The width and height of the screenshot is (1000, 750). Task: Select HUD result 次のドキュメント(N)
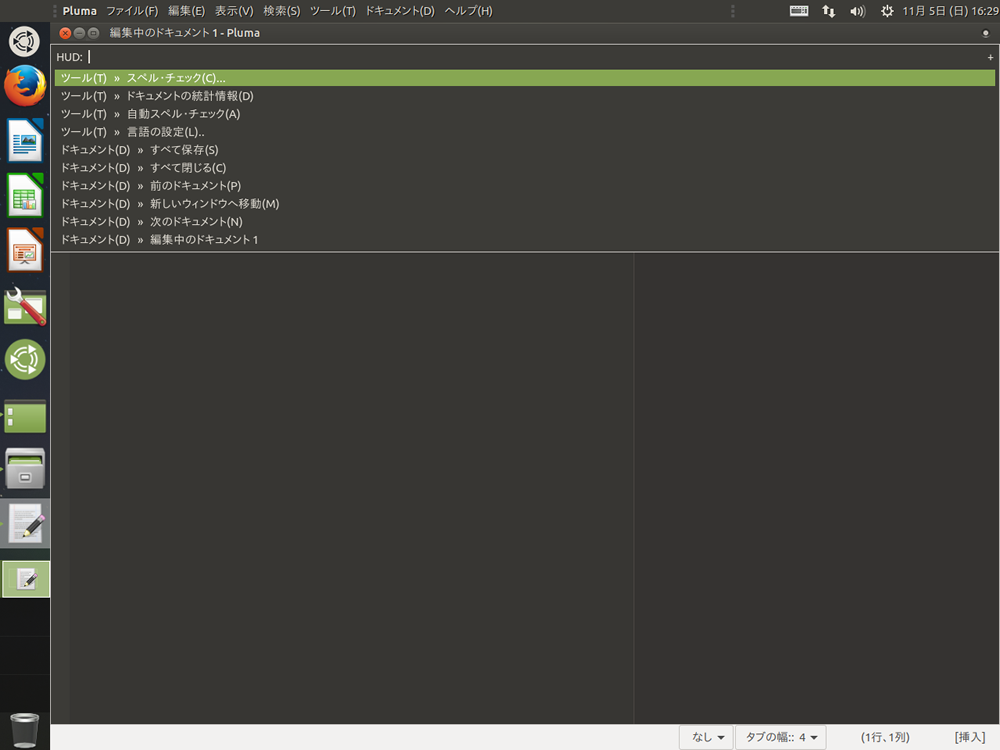pyautogui.click(x=524, y=221)
